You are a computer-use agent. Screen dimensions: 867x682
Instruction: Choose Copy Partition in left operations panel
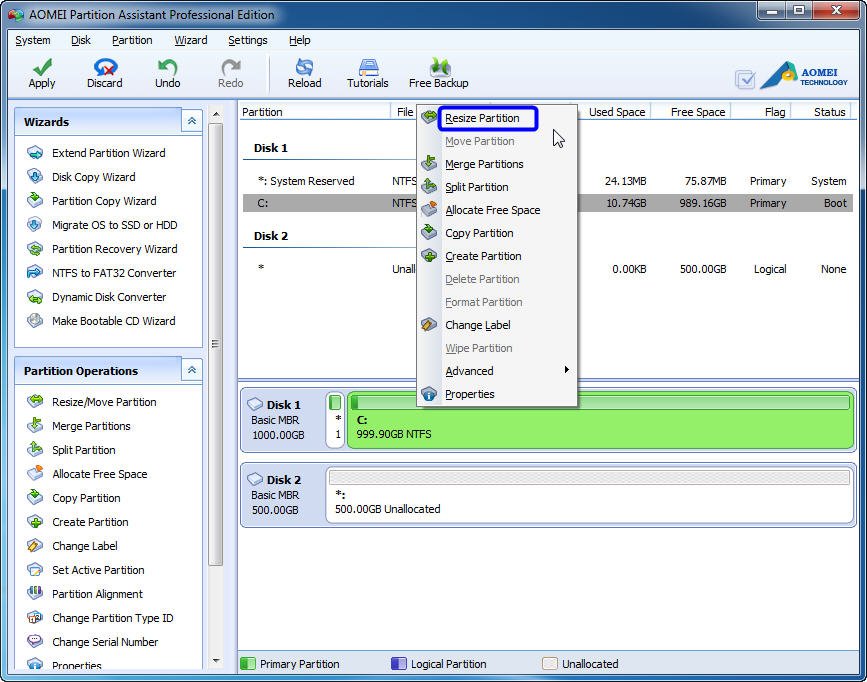[x=86, y=498]
